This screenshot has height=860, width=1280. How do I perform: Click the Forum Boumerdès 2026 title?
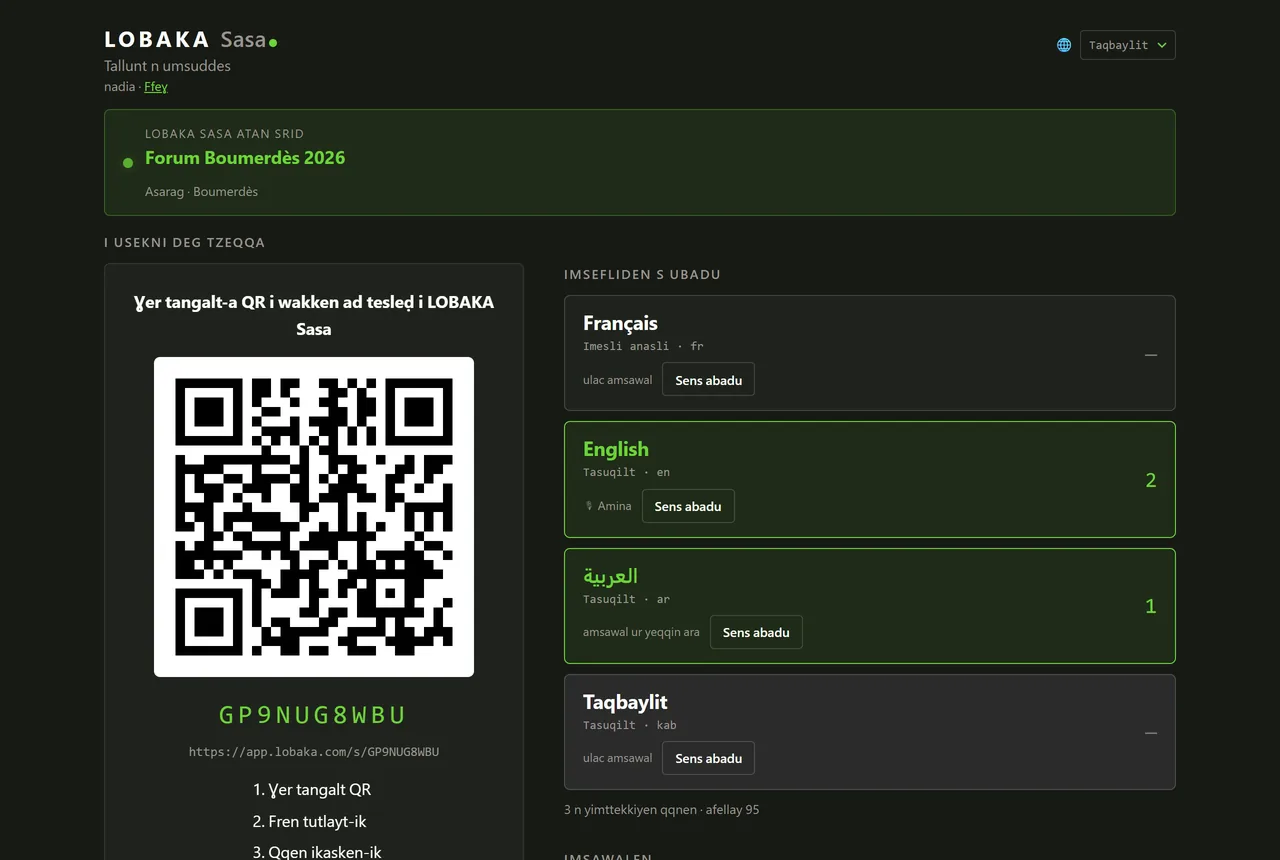coord(245,158)
